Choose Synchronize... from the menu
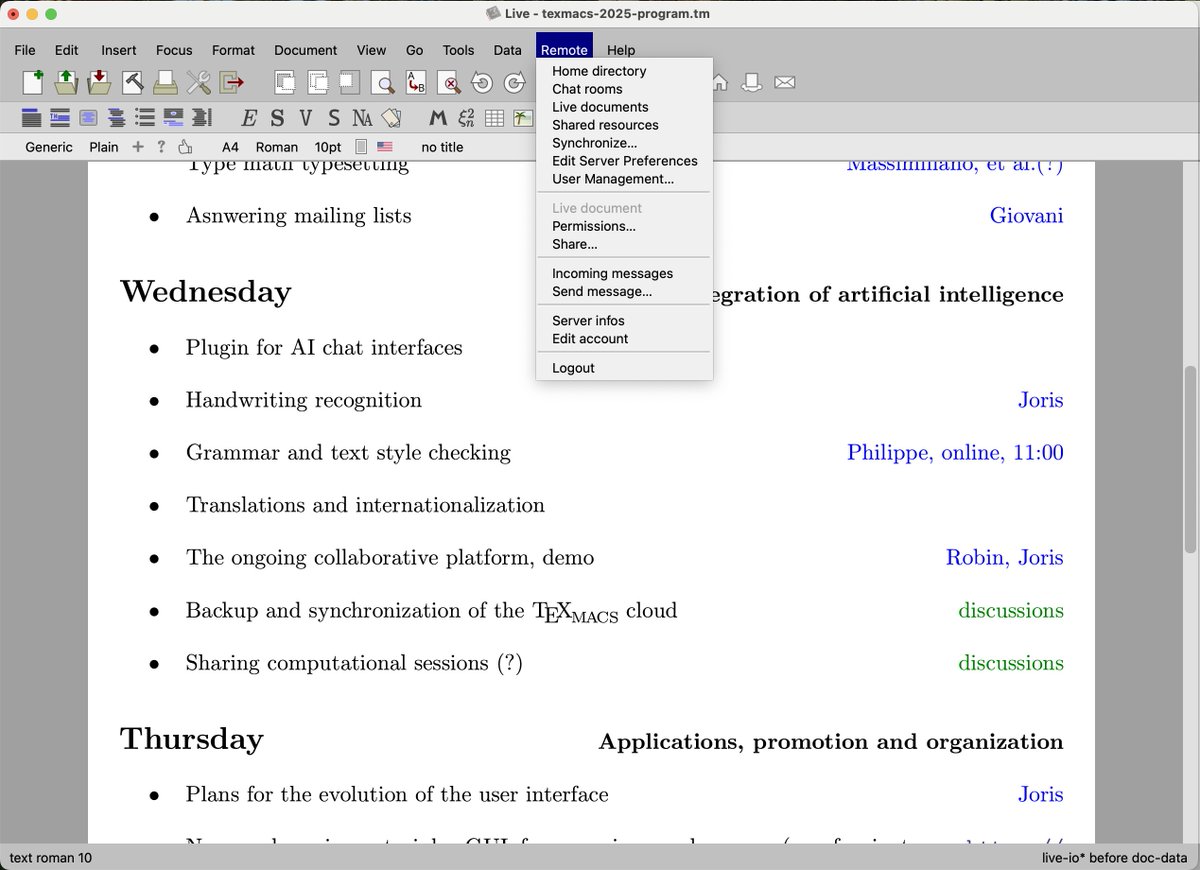Screen dimensions: 1200x870 tap(624, 143)
